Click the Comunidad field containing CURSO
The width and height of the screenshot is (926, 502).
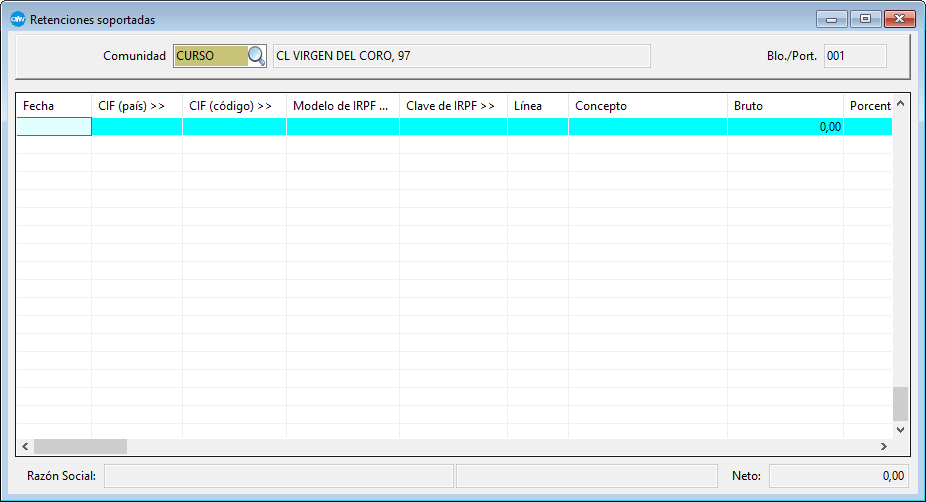click(209, 56)
